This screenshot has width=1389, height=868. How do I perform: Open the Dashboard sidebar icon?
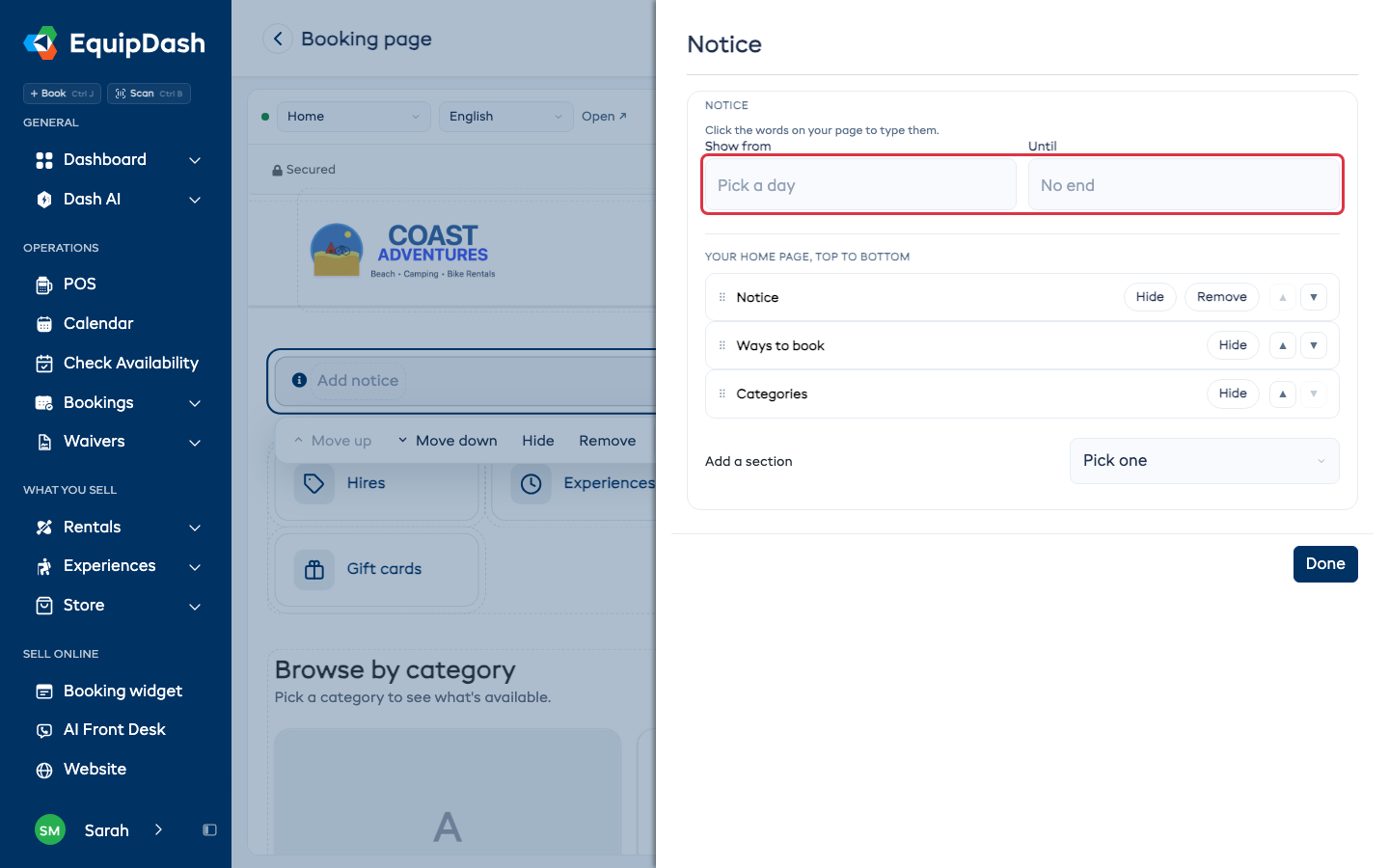point(44,160)
